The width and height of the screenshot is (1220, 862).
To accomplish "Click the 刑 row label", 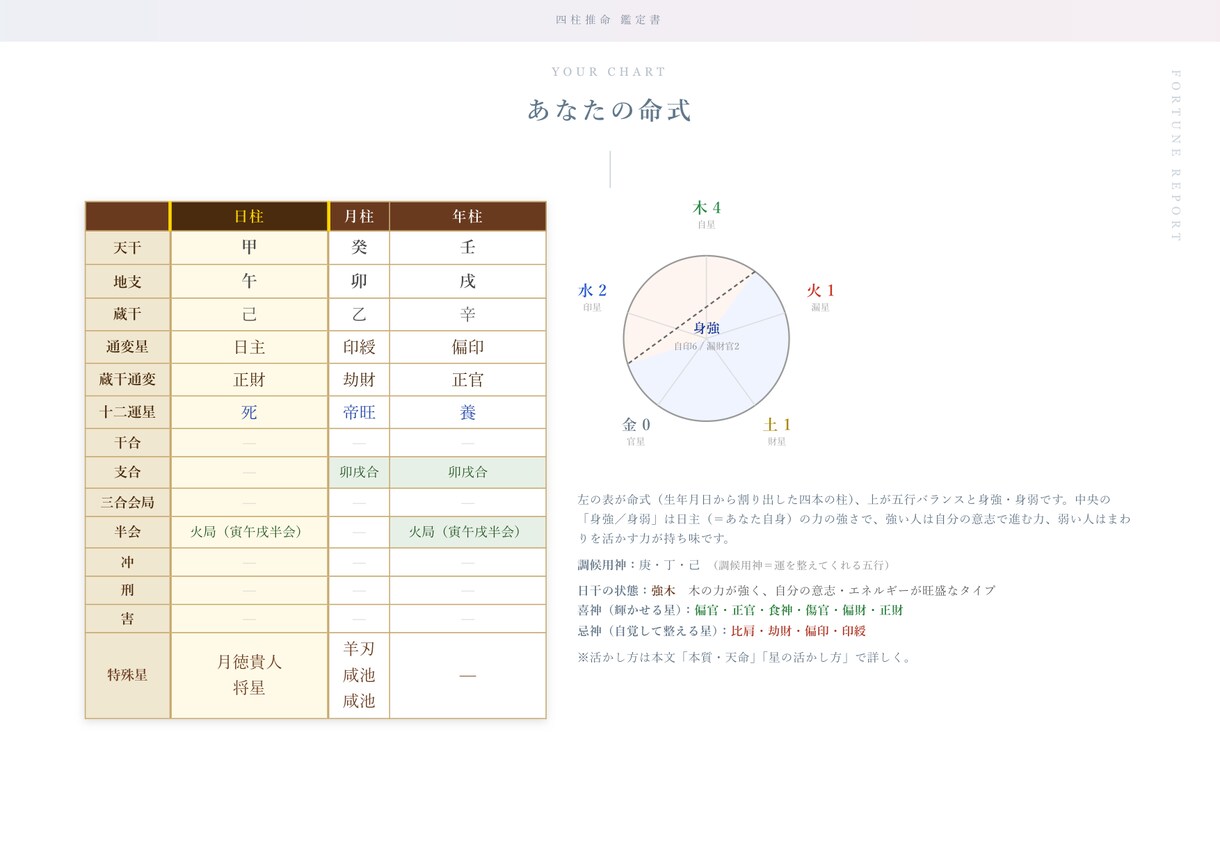I will point(128,590).
